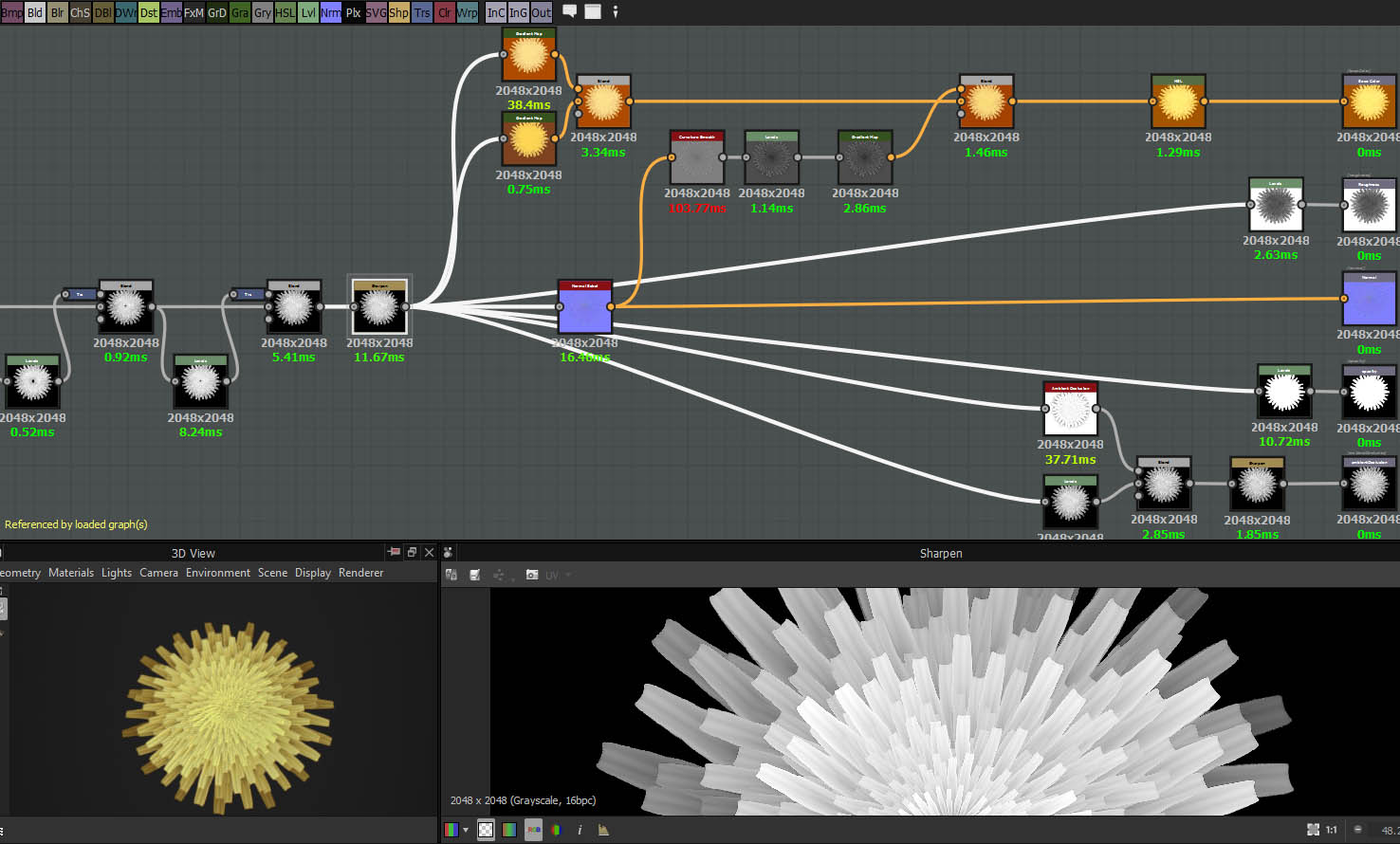Close the 3D View panel

click(x=429, y=552)
